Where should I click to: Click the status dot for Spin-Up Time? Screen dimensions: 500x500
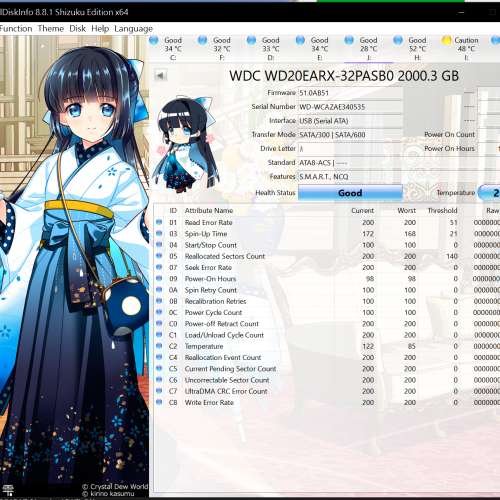(x=159, y=233)
